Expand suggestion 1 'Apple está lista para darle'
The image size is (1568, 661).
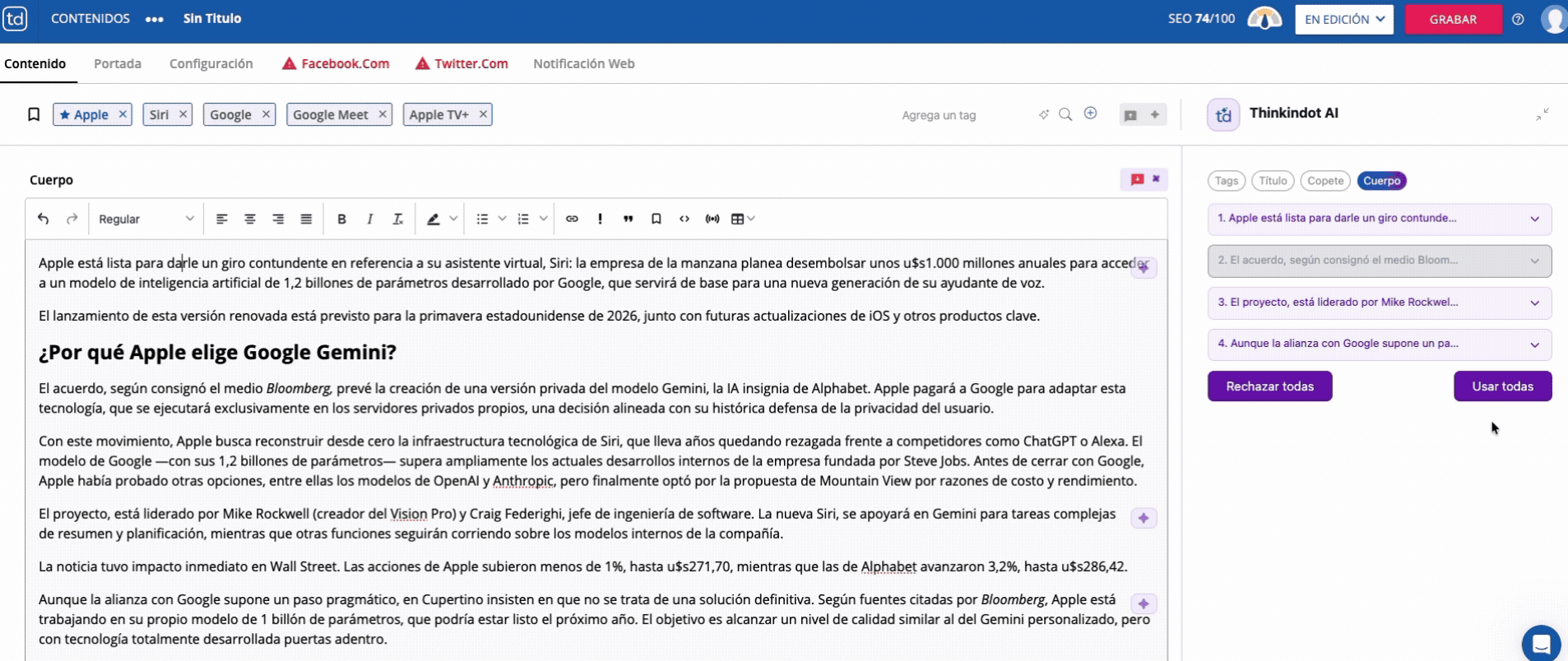1380,219
